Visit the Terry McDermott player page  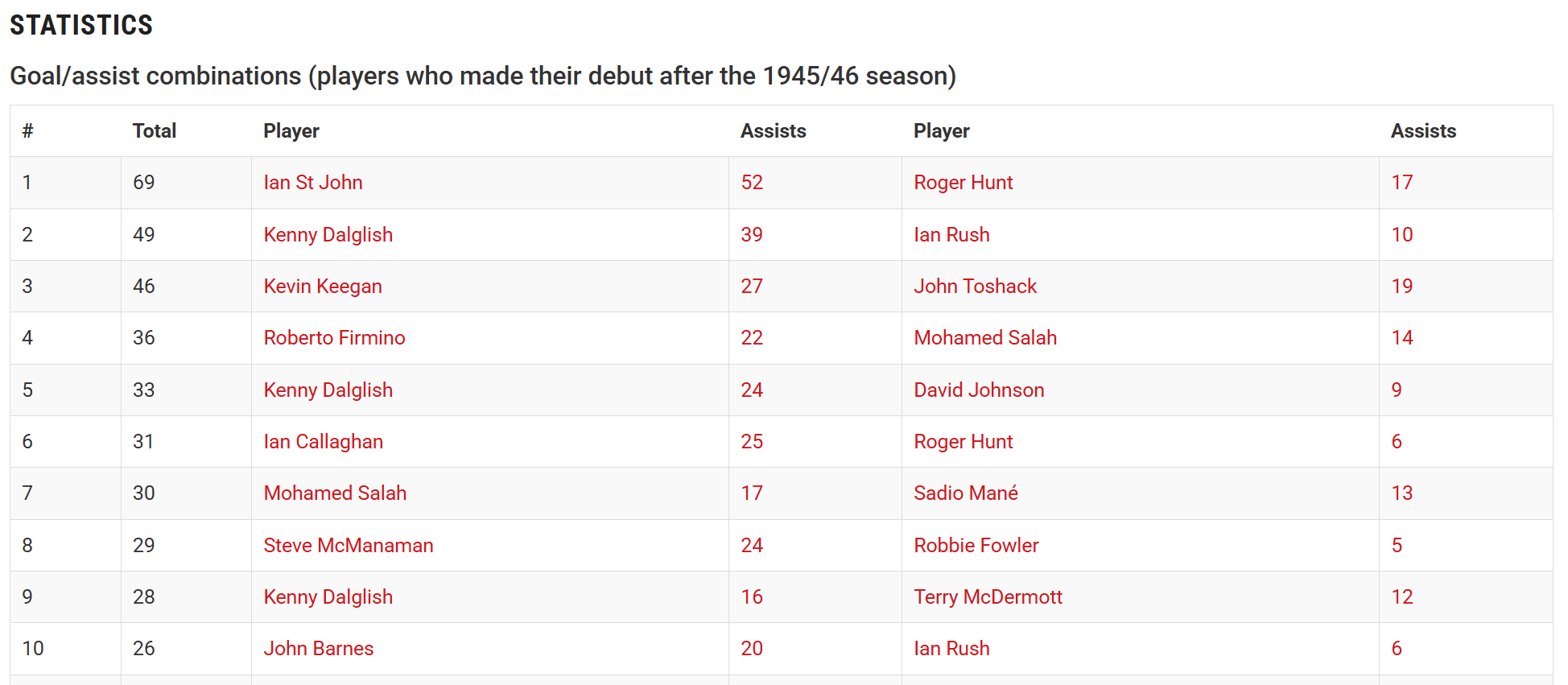click(988, 597)
